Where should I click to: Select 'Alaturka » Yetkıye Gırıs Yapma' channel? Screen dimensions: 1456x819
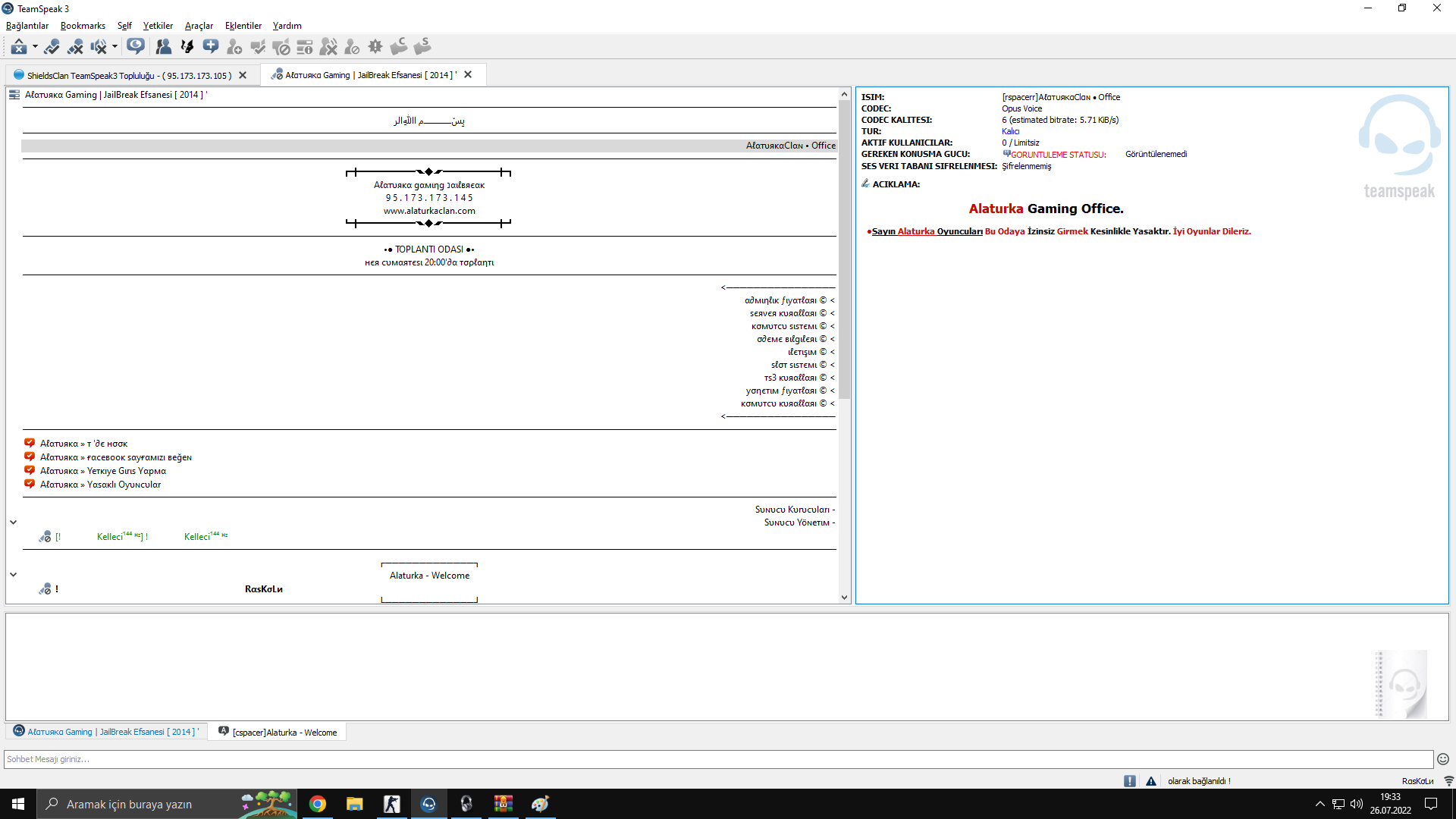[x=103, y=471]
